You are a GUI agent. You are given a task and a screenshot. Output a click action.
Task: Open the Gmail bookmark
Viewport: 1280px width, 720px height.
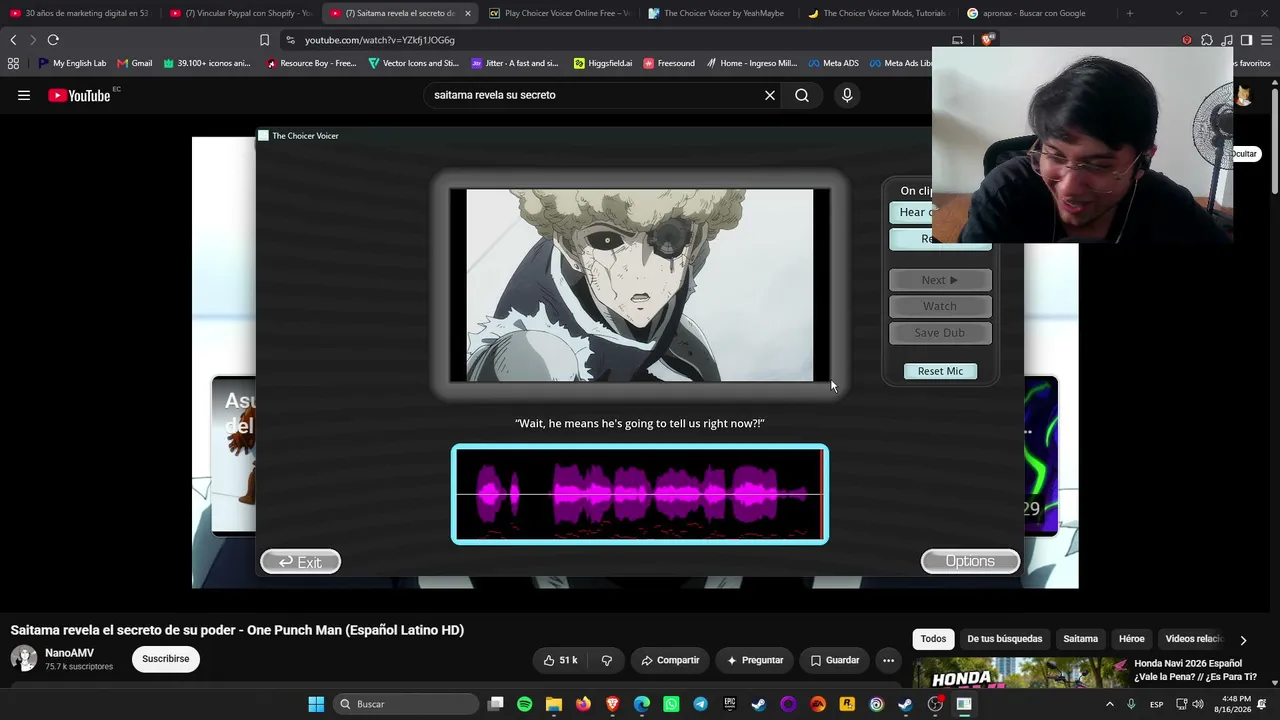[x=135, y=63]
